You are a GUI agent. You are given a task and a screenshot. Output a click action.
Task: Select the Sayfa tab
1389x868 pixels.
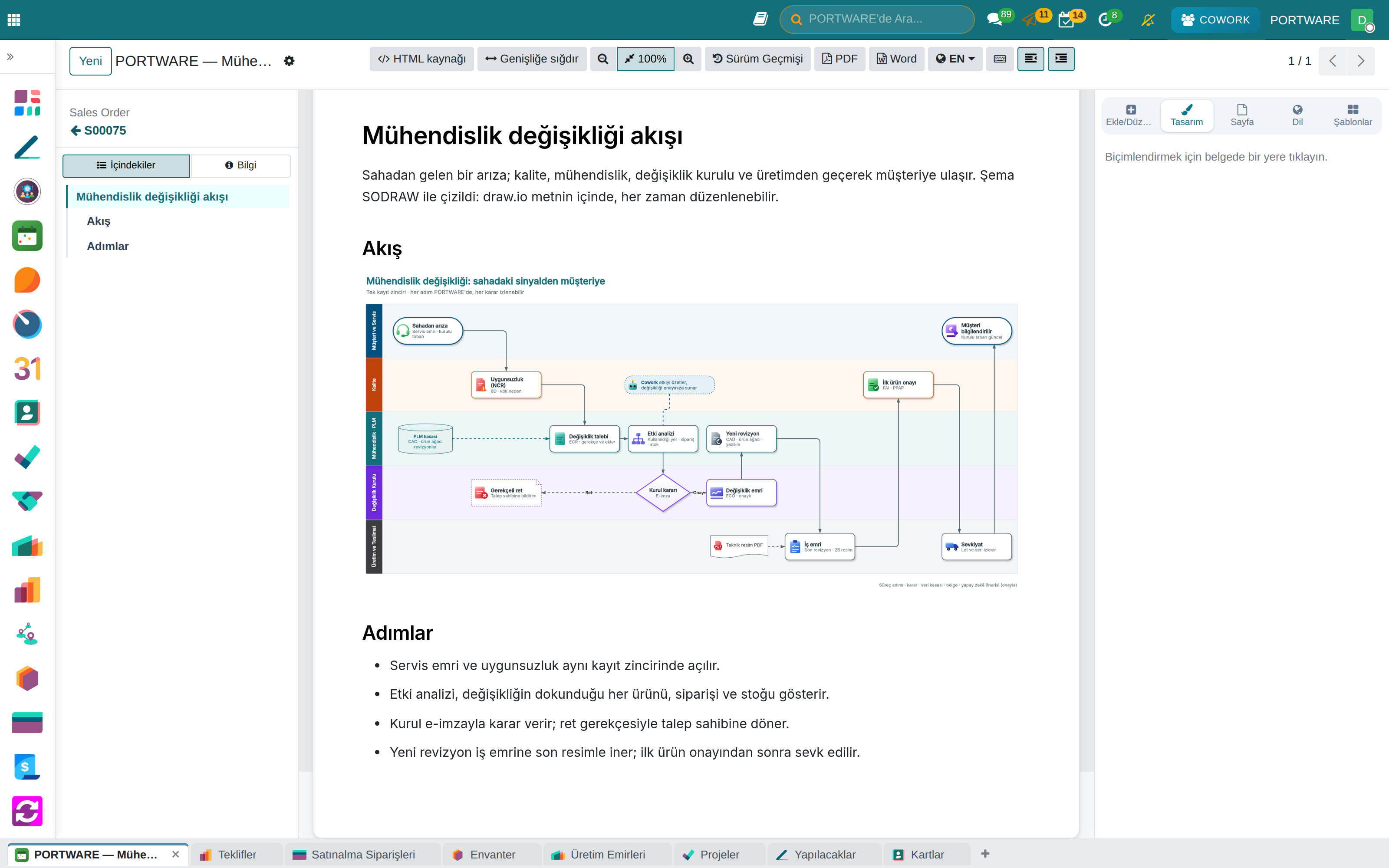coord(1242,115)
